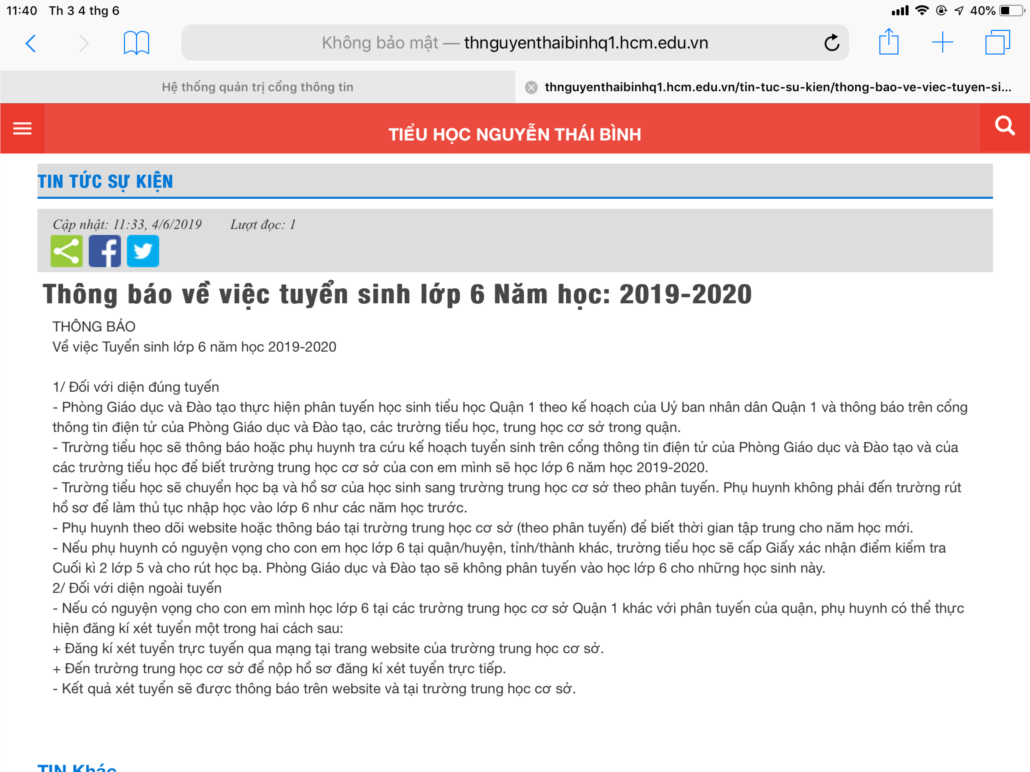This screenshot has width=1030, height=772.
Task: Close the current thong-bao-ve-viec-tuyen-sinh tab
Action: click(x=531, y=87)
